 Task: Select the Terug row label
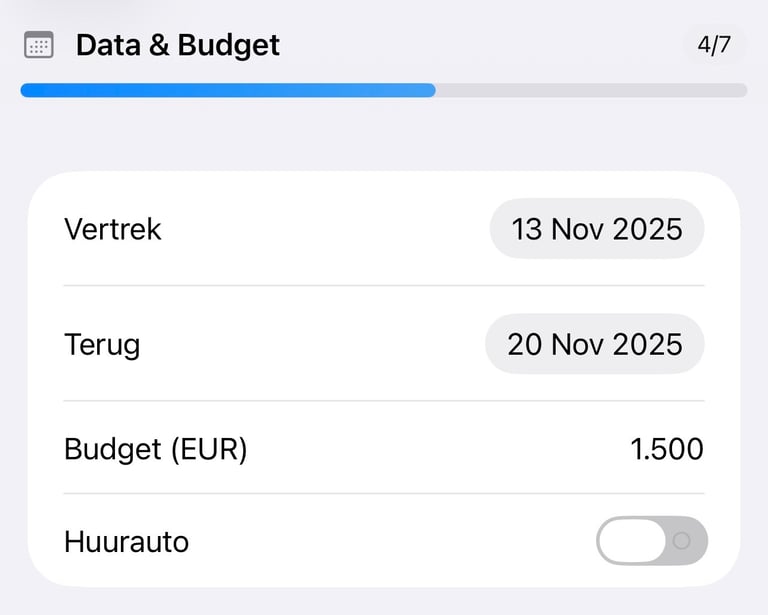tap(102, 345)
